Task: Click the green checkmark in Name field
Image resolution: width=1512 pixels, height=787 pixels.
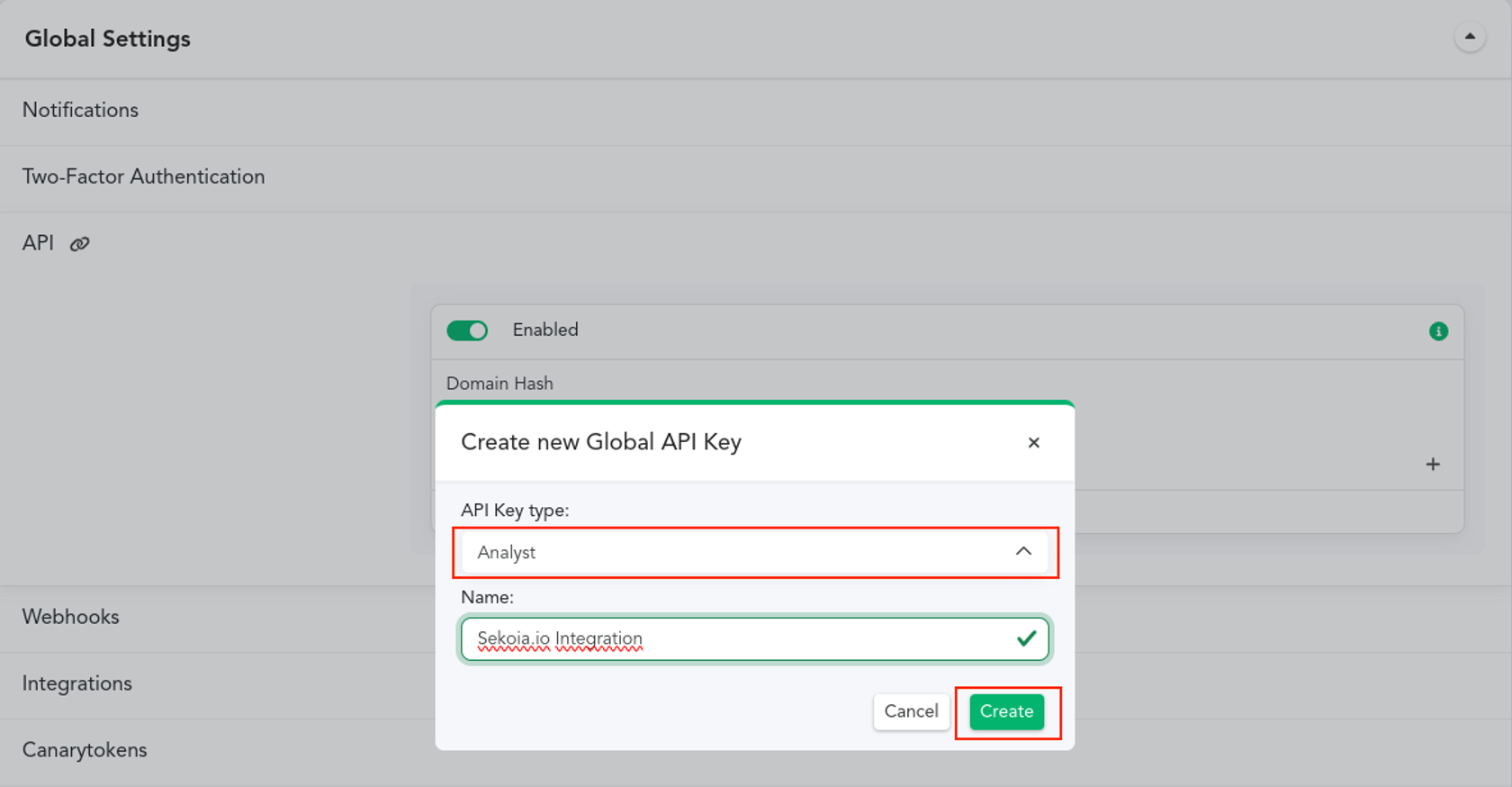Action: pyautogui.click(x=1026, y=638)
